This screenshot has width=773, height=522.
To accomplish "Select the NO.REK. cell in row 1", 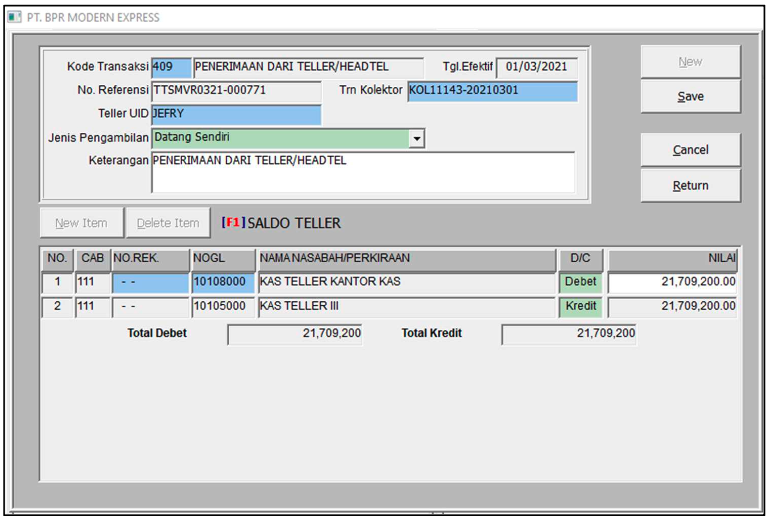I will (149, 282).
